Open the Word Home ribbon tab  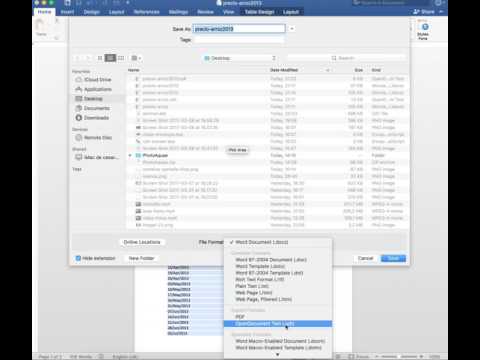(44, 12)
